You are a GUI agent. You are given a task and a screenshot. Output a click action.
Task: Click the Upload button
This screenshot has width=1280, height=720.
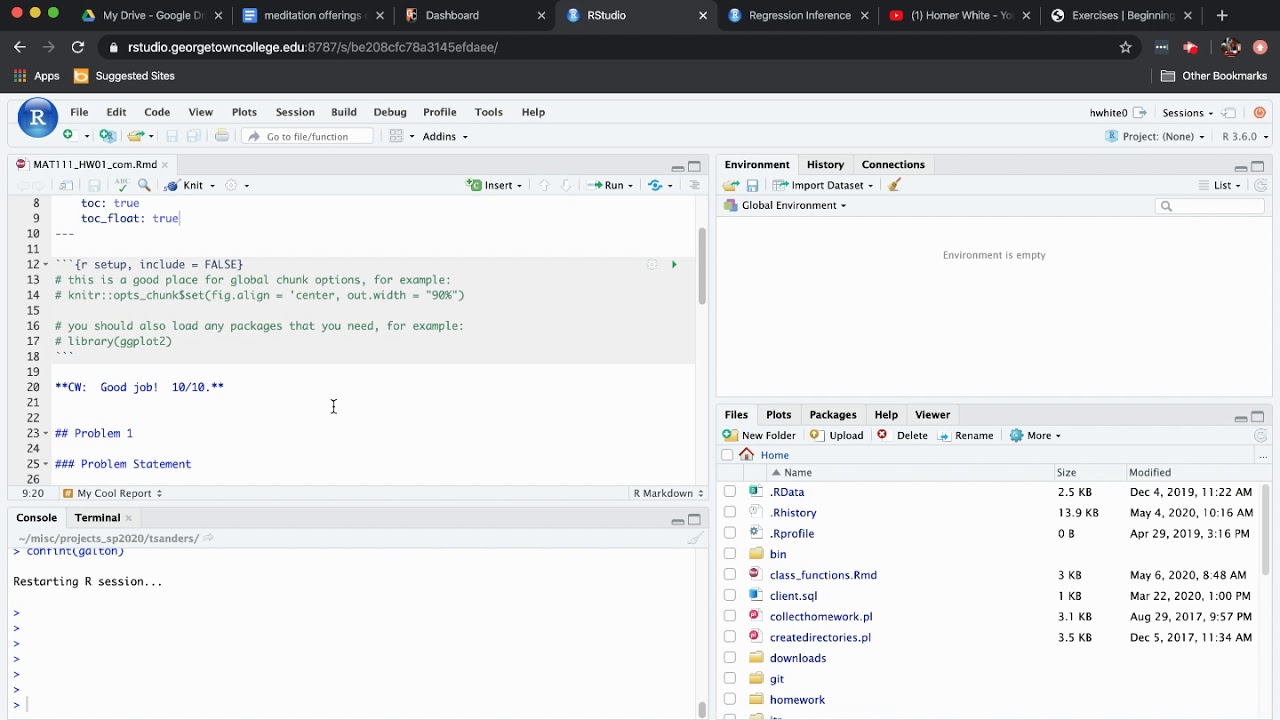coord(837,435)
